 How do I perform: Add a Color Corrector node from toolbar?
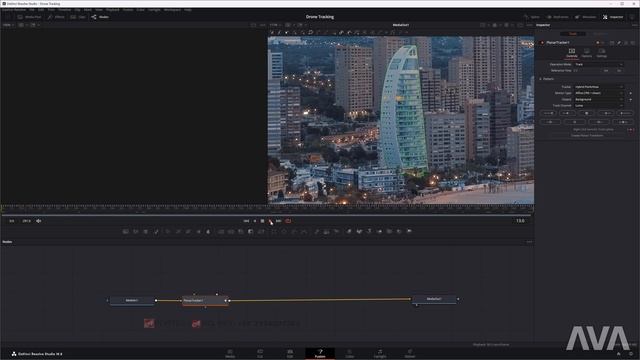(168, 231)
